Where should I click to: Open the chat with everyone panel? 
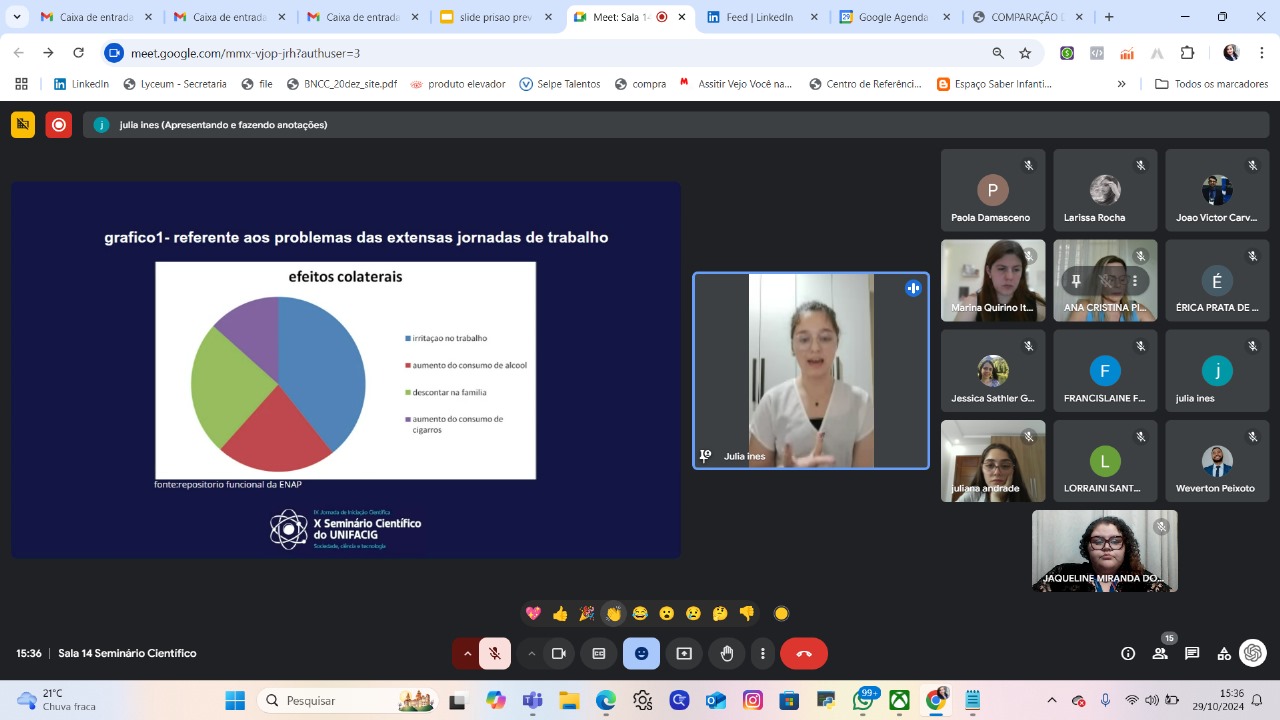(1192, 653)
